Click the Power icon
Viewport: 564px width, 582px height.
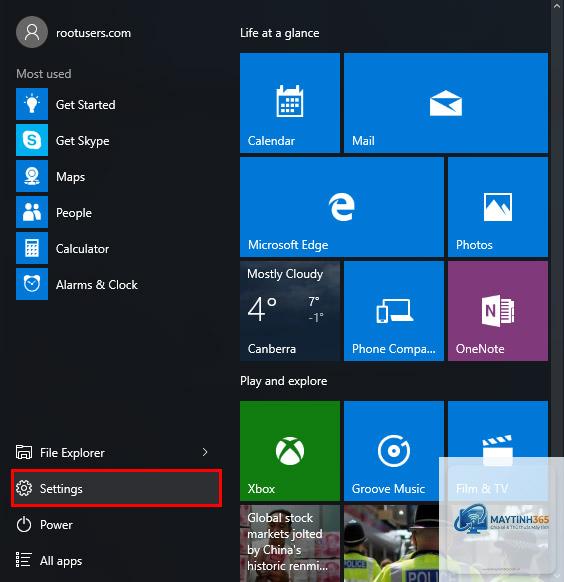[24, 524]
